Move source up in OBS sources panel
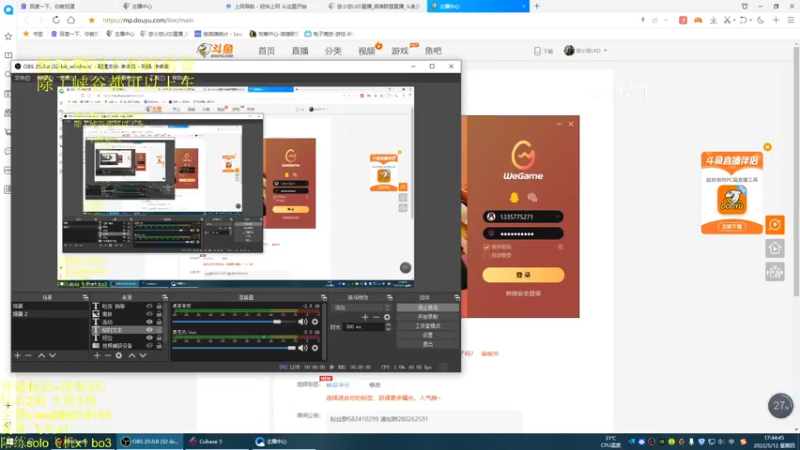The width and height of the screenshot is (800, 450). coord(132,355)
